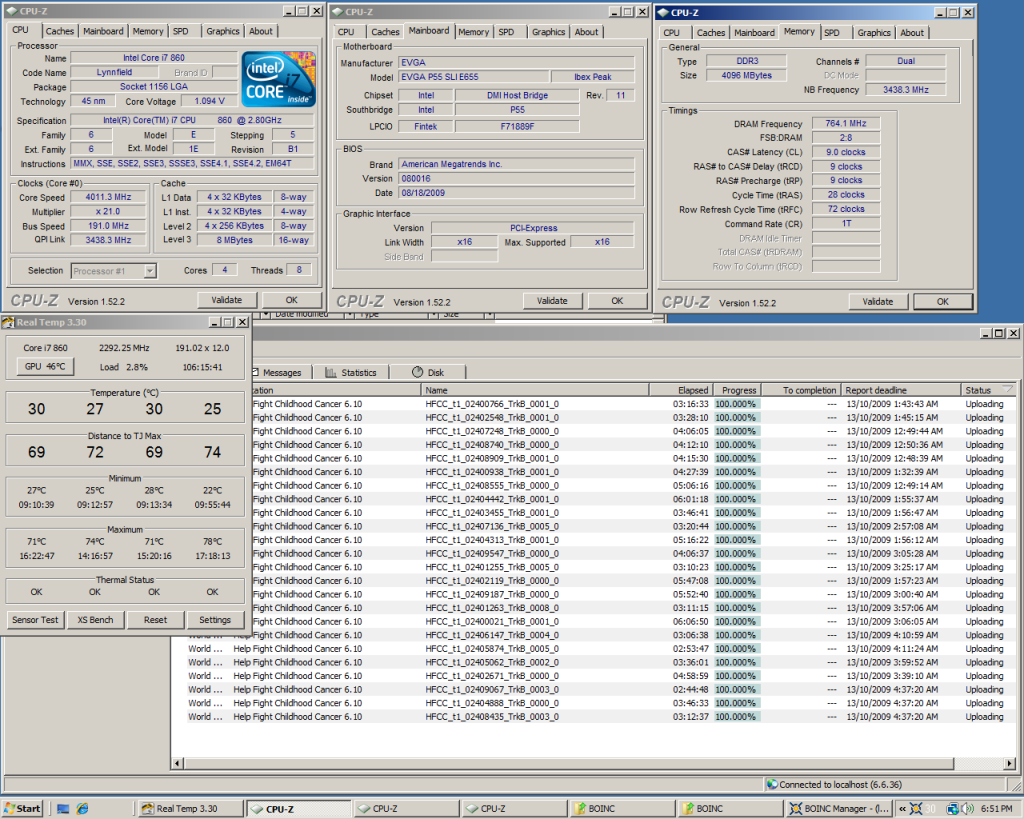The image size is (1024, 819).
Task: Click the Disk tab pie icon in BOINC
Action: coord(417,372)
